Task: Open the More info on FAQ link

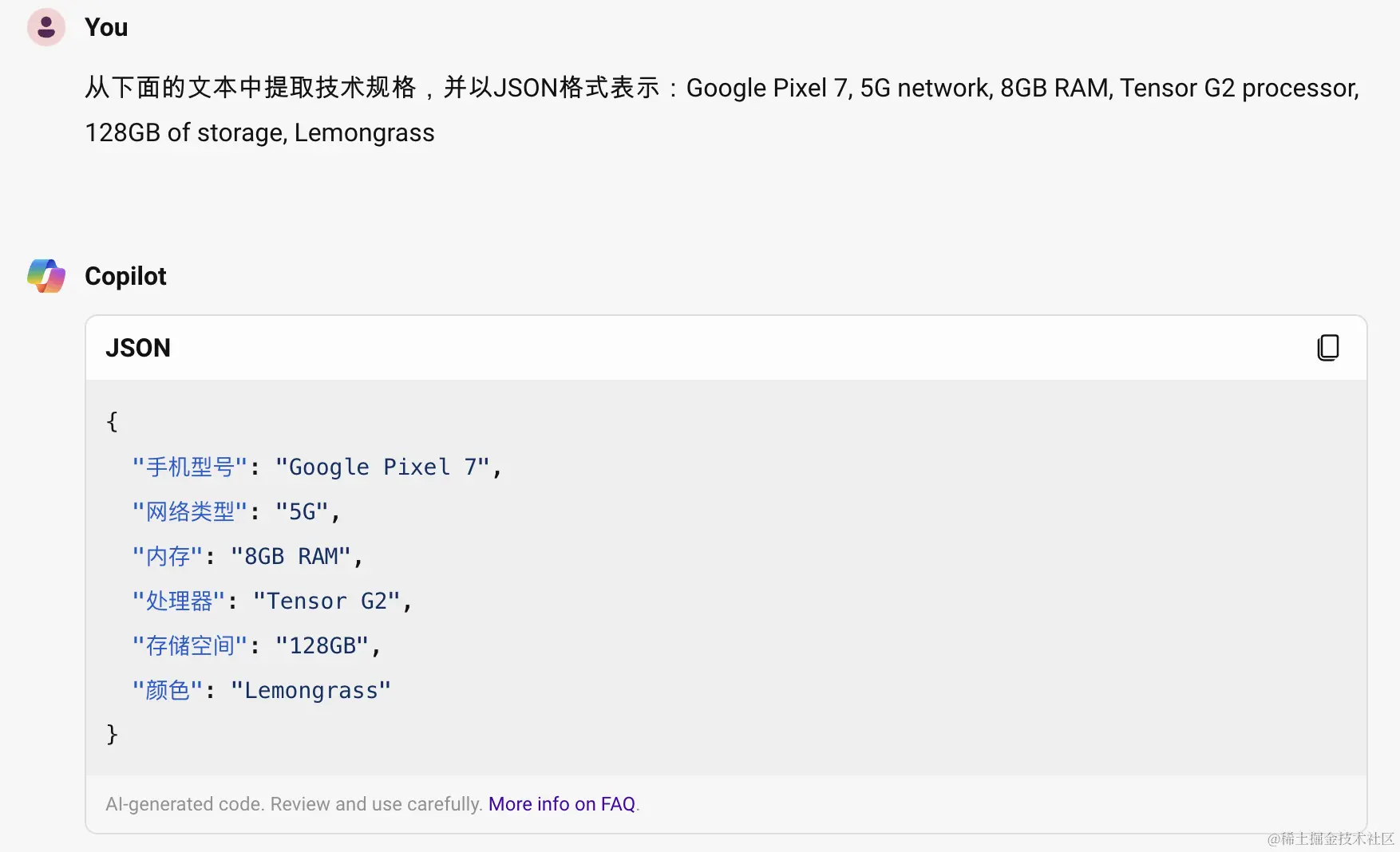Action: tap(562, 804)
